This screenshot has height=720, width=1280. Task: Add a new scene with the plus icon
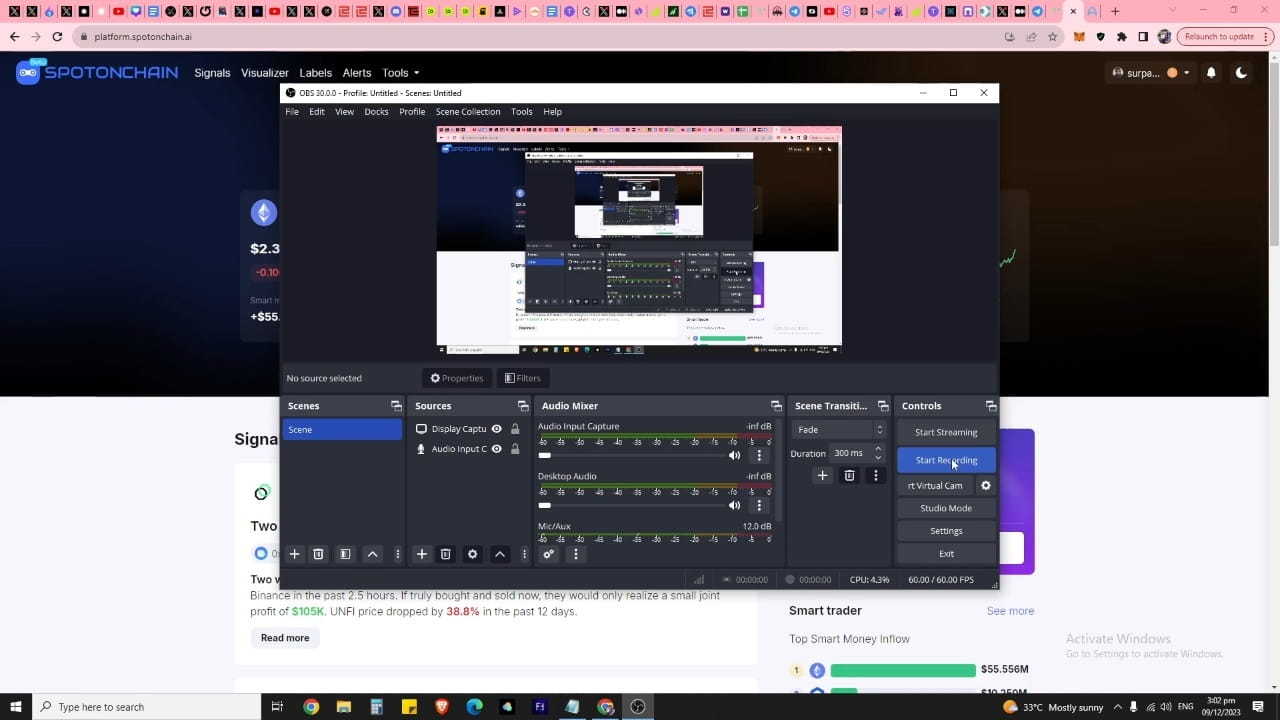[x=294, y=554]
